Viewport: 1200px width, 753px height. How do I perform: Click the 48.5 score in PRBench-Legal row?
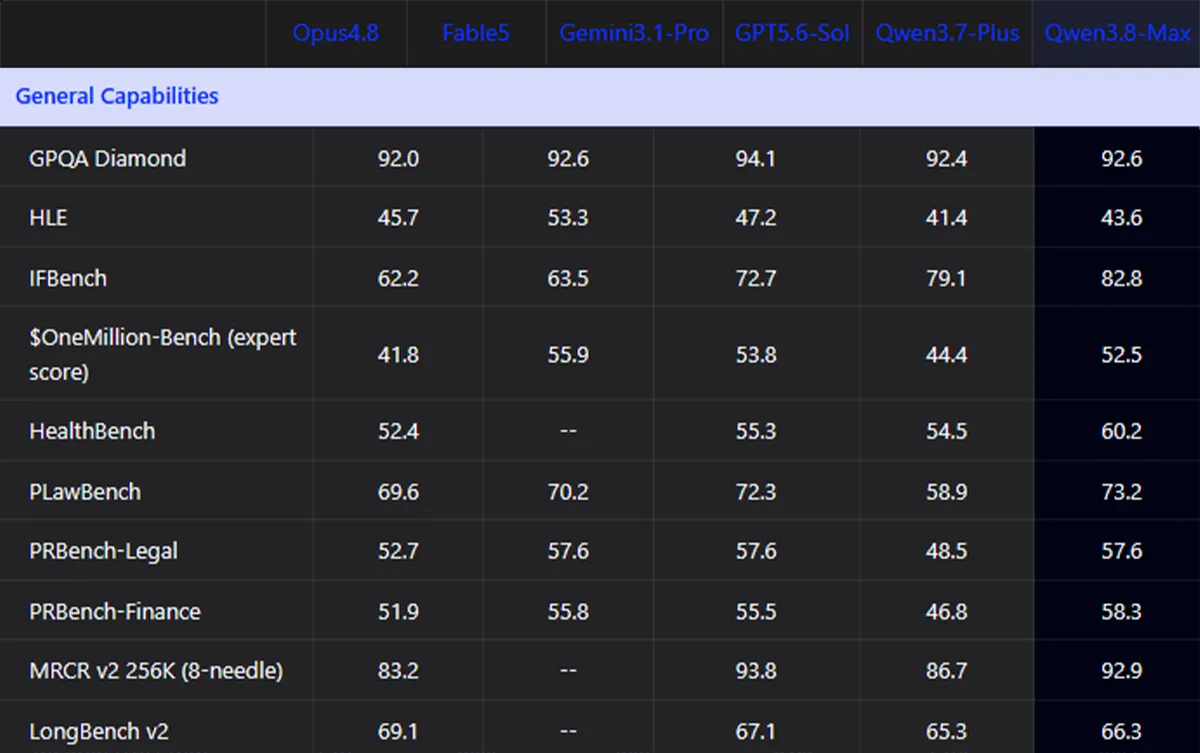946,551
